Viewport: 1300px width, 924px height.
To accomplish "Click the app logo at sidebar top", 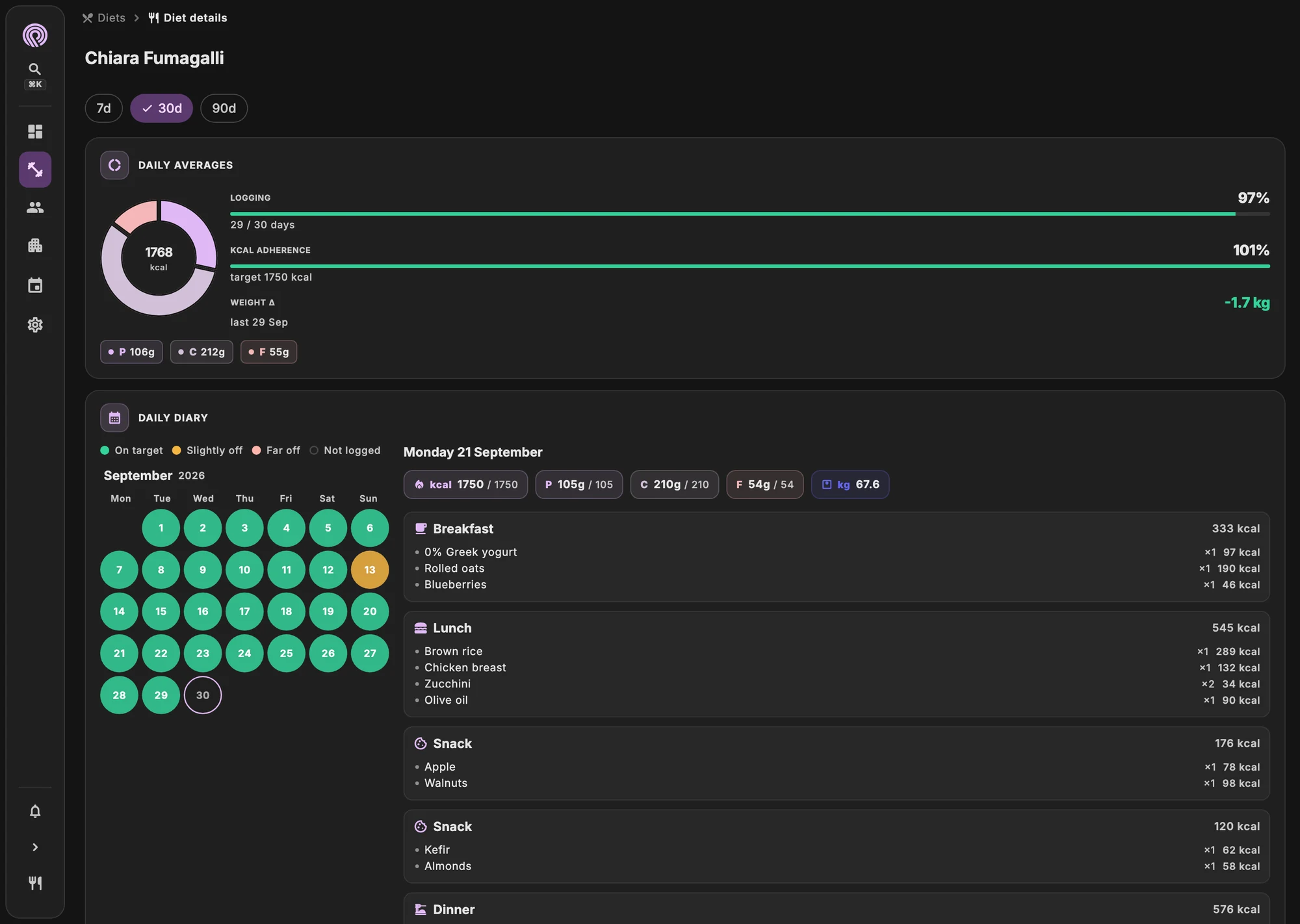I will (35, 35).
